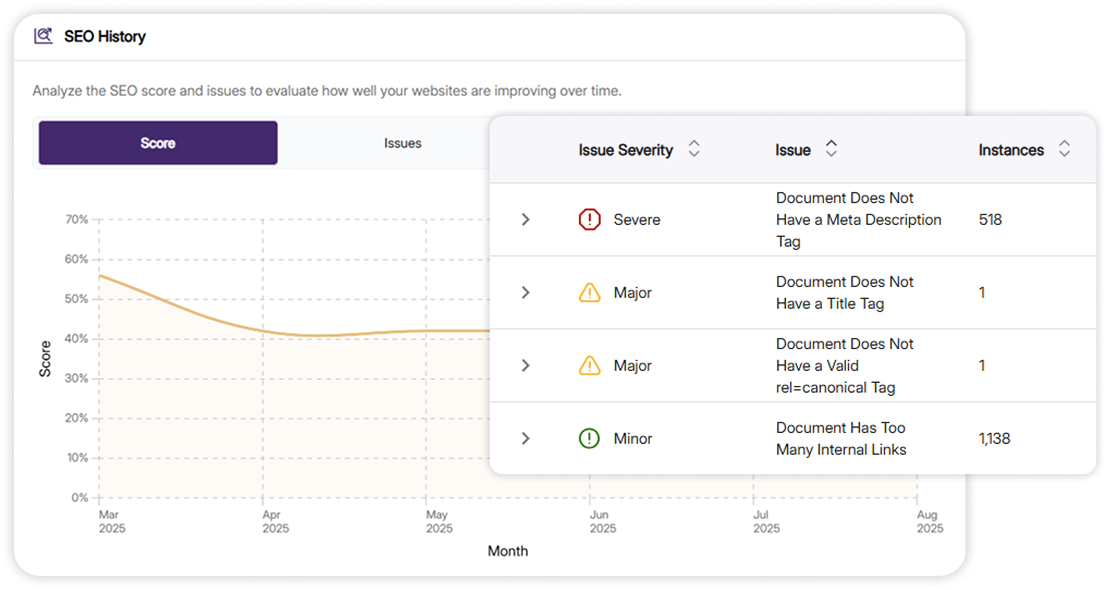This screenshot has width=1107, height=590.
Task: Switch to the Issues tab
Action: (402, 143)
